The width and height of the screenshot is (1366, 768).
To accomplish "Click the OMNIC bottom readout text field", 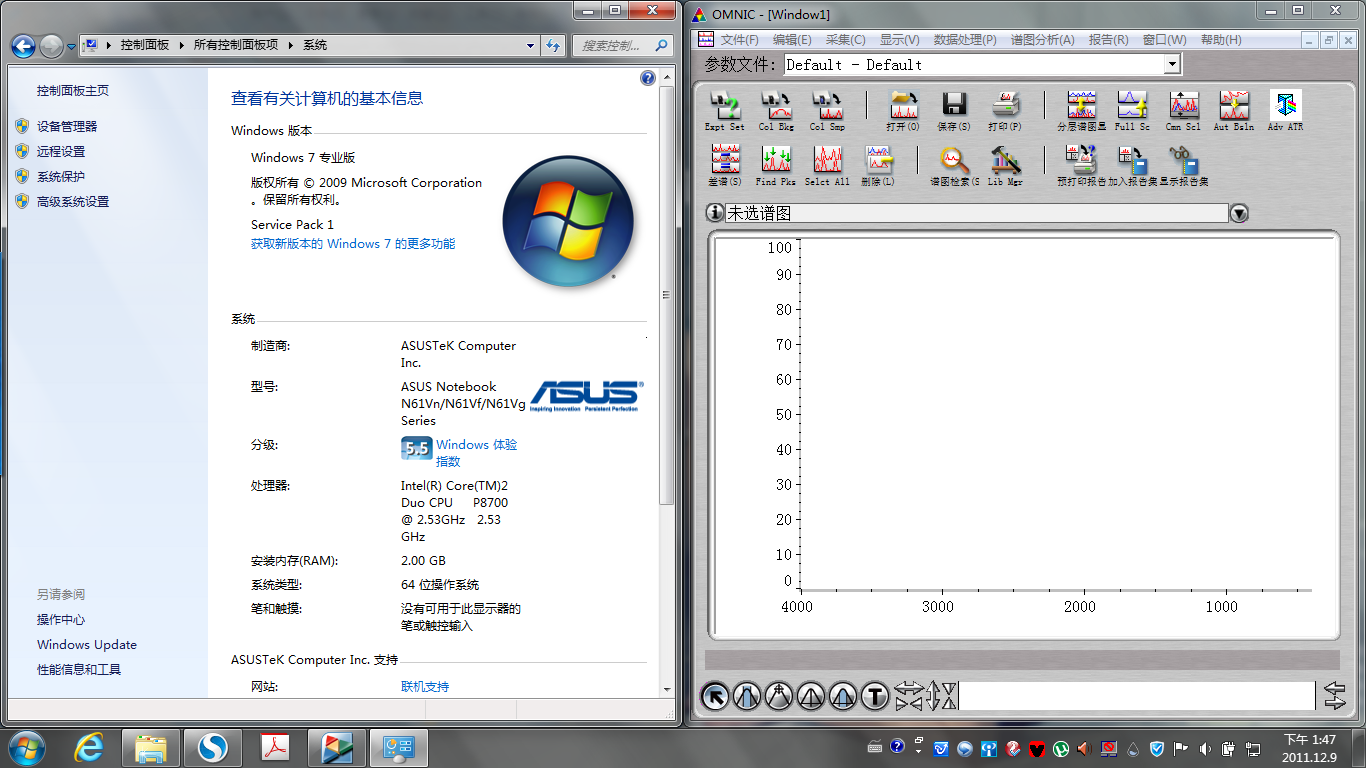I will (1136, 695).
